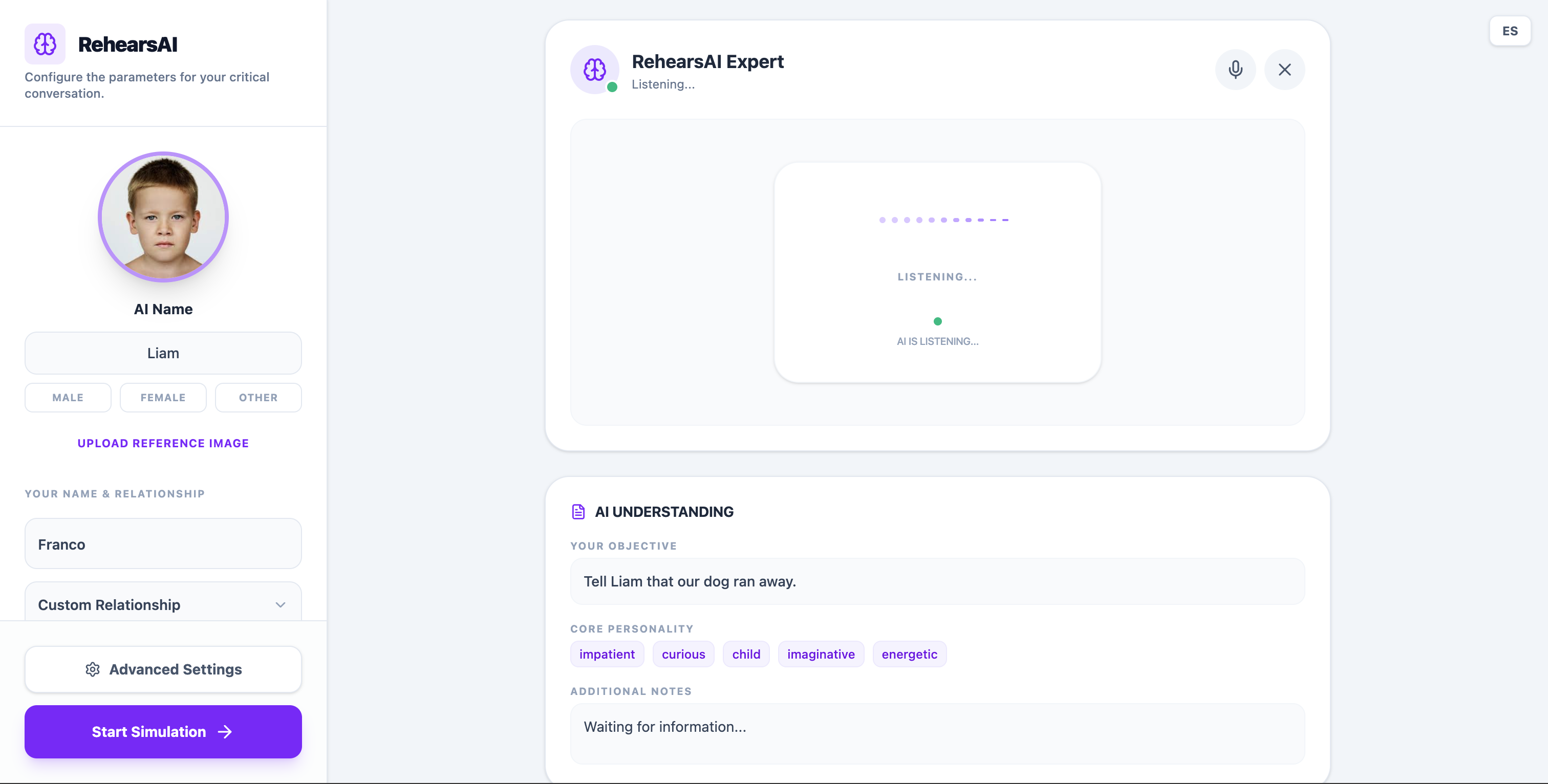Click the RehearsAI brain logo in sidebar
Image resolution: width=1548 pixels, height=784 pixels.
click(x=45, y=44)
